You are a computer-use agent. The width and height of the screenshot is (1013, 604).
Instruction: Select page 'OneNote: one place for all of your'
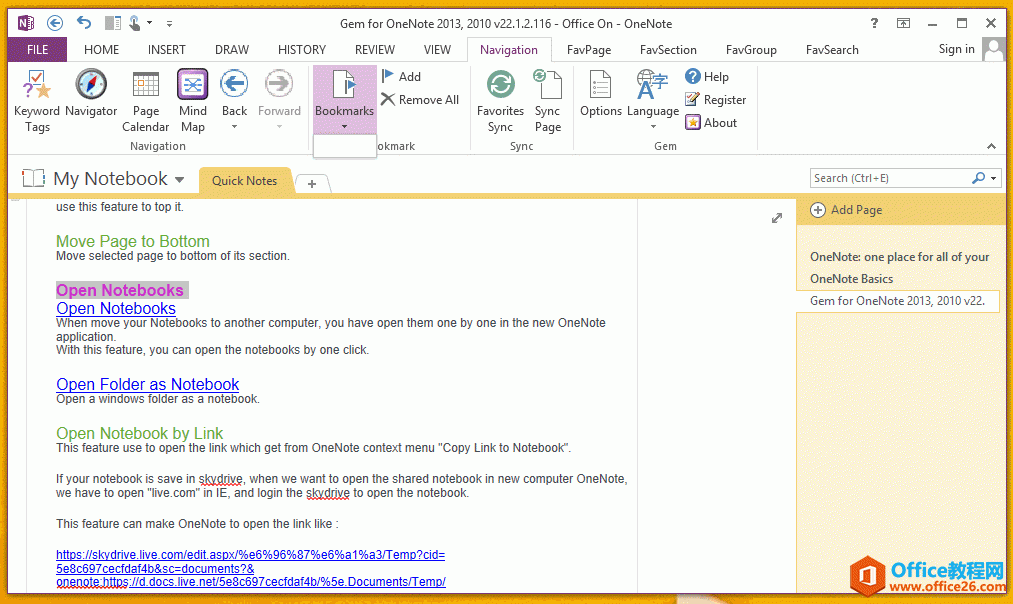click(899, 257)
